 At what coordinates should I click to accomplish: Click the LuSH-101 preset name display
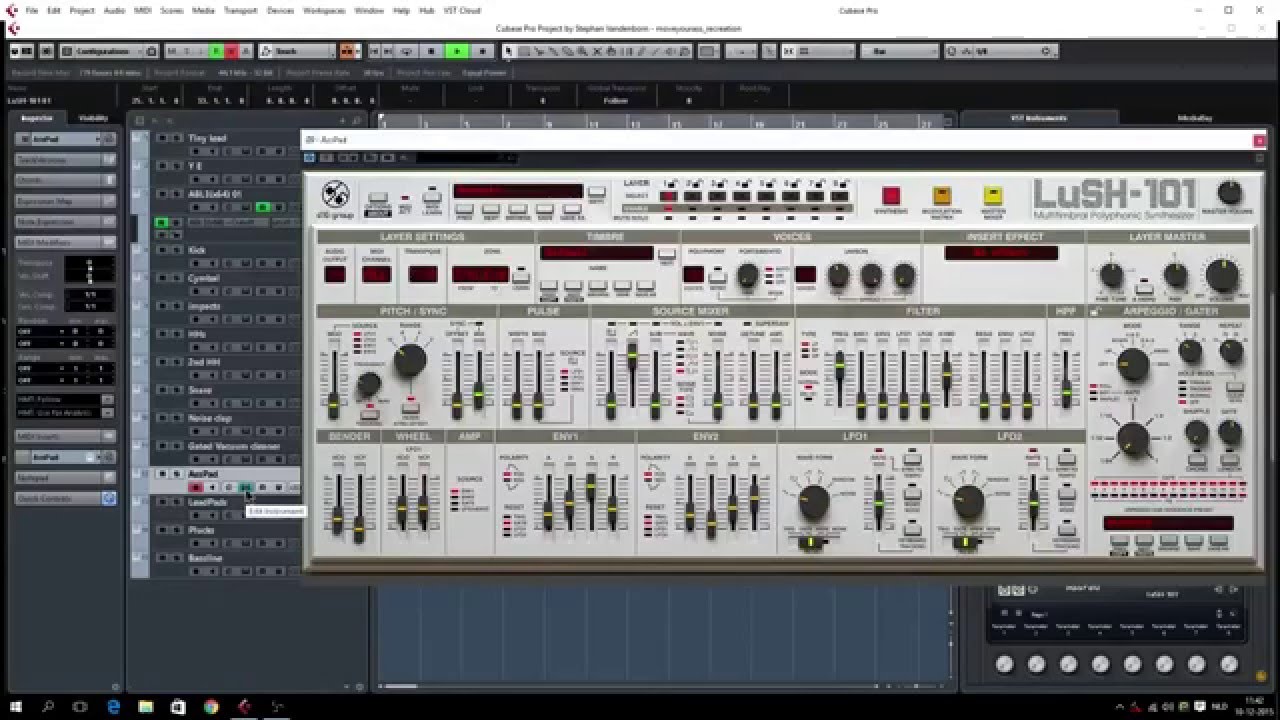click(517, 191)
